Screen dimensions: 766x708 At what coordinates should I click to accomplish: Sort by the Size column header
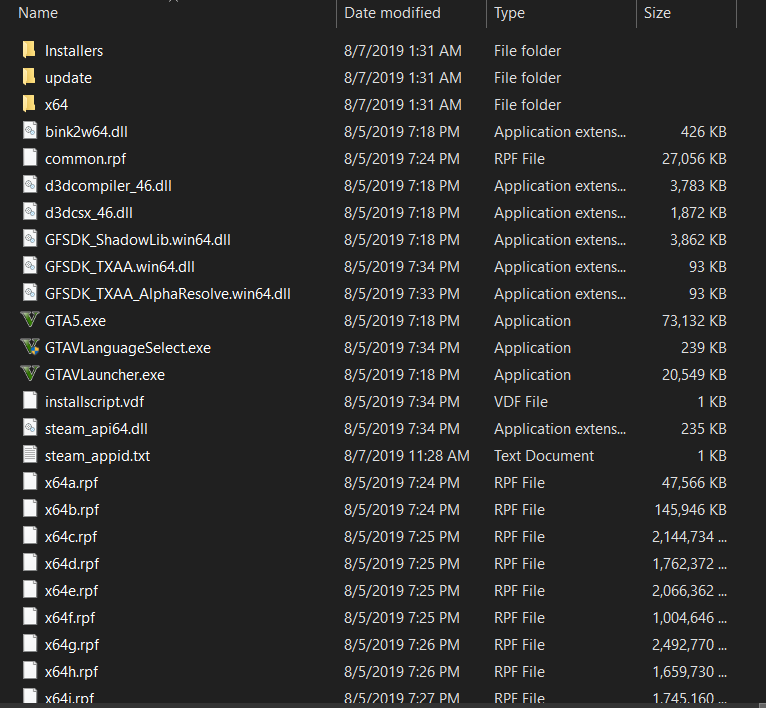[x=657, y=13]
